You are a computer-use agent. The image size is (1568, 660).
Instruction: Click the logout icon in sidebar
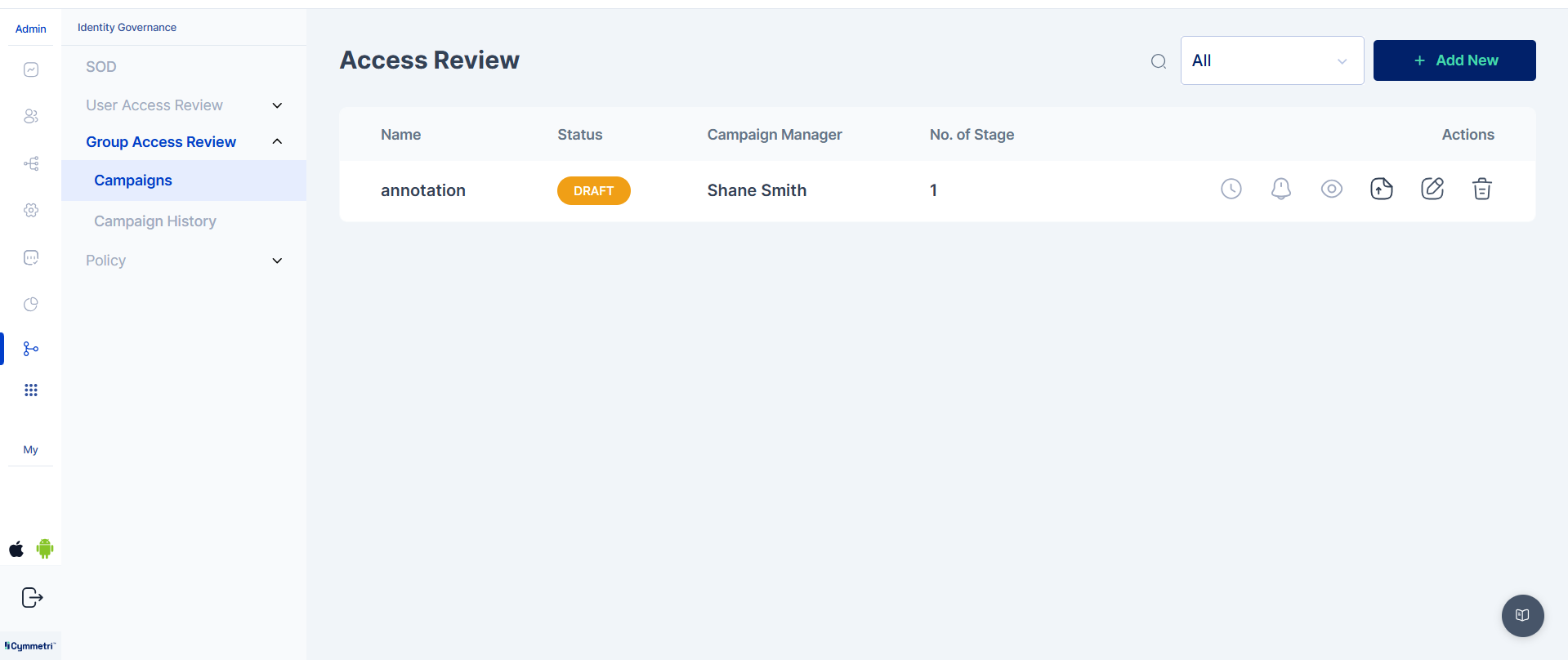coord(32,598)
